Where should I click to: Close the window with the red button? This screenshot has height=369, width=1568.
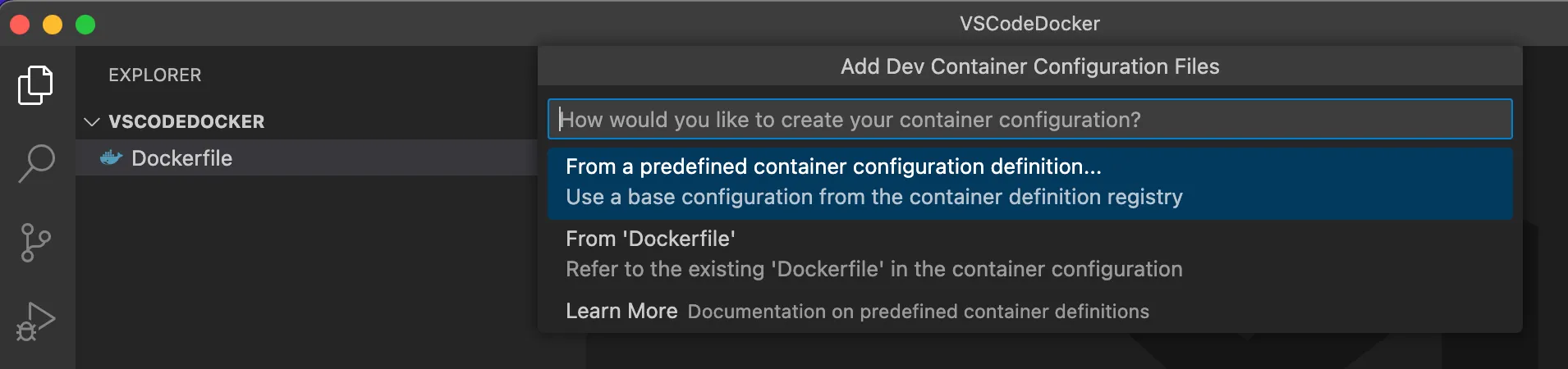(x=20, y=25)
